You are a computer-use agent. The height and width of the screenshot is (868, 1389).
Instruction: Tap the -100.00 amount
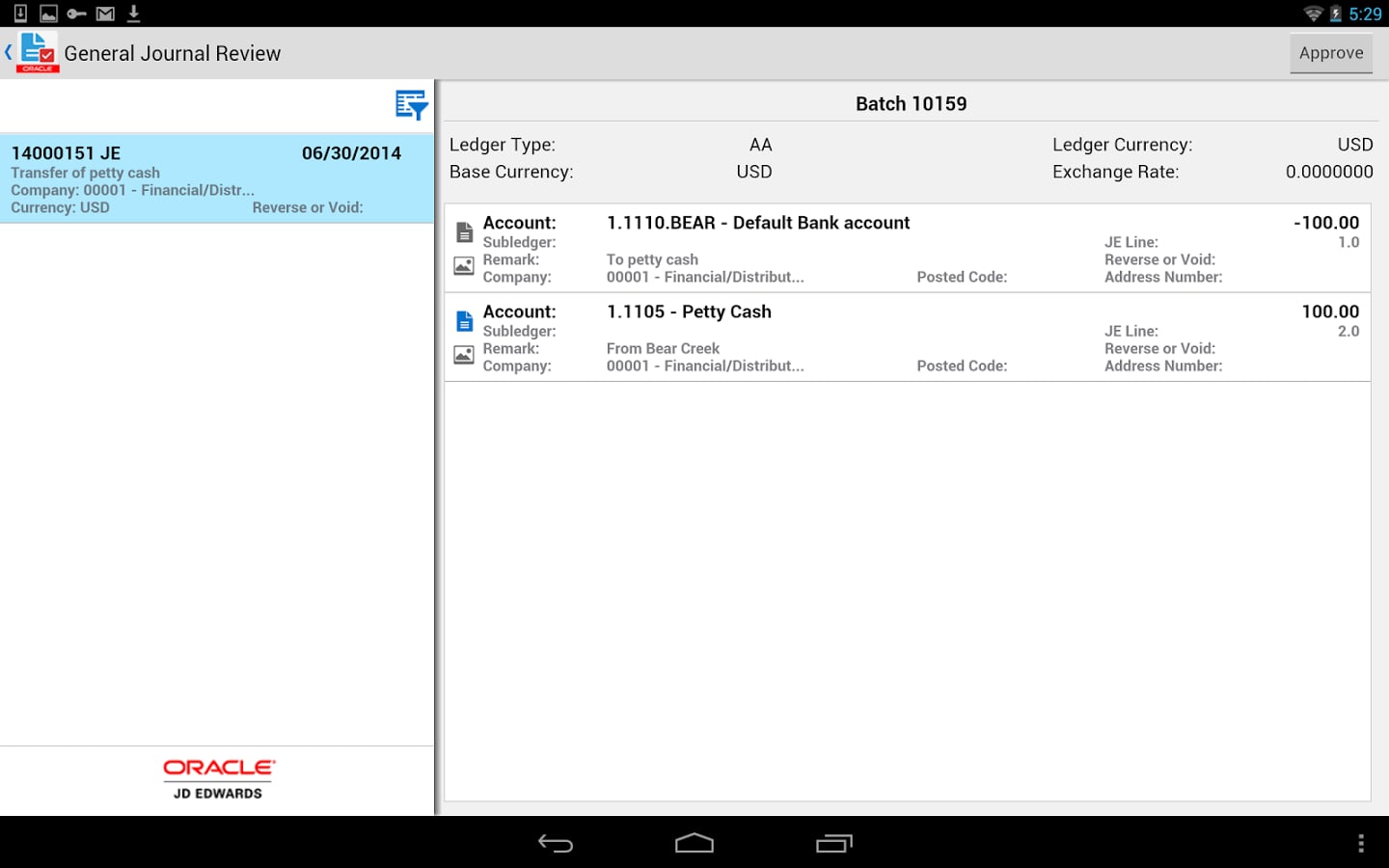click(x=1326, y=223)
